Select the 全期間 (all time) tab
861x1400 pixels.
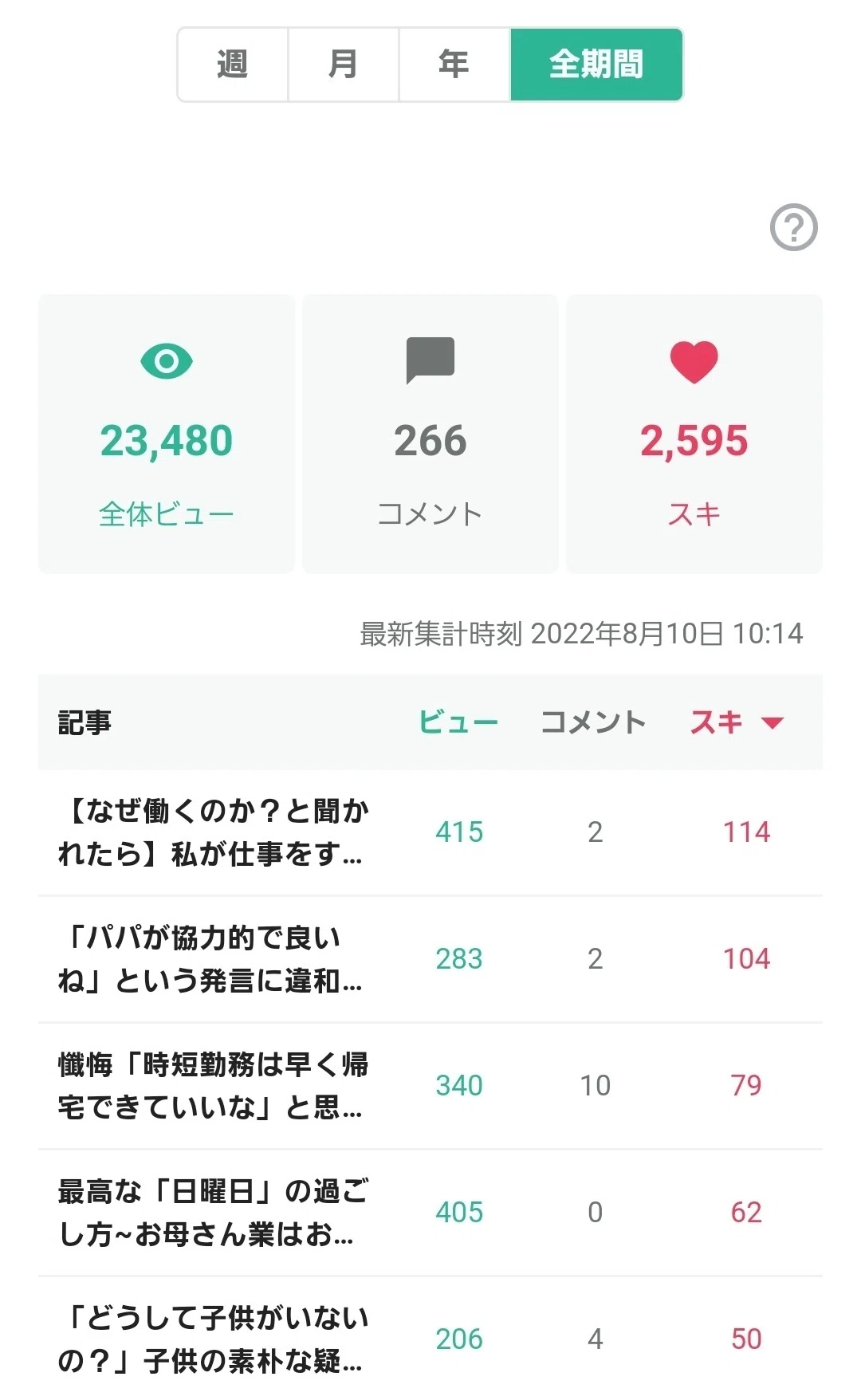596,65
